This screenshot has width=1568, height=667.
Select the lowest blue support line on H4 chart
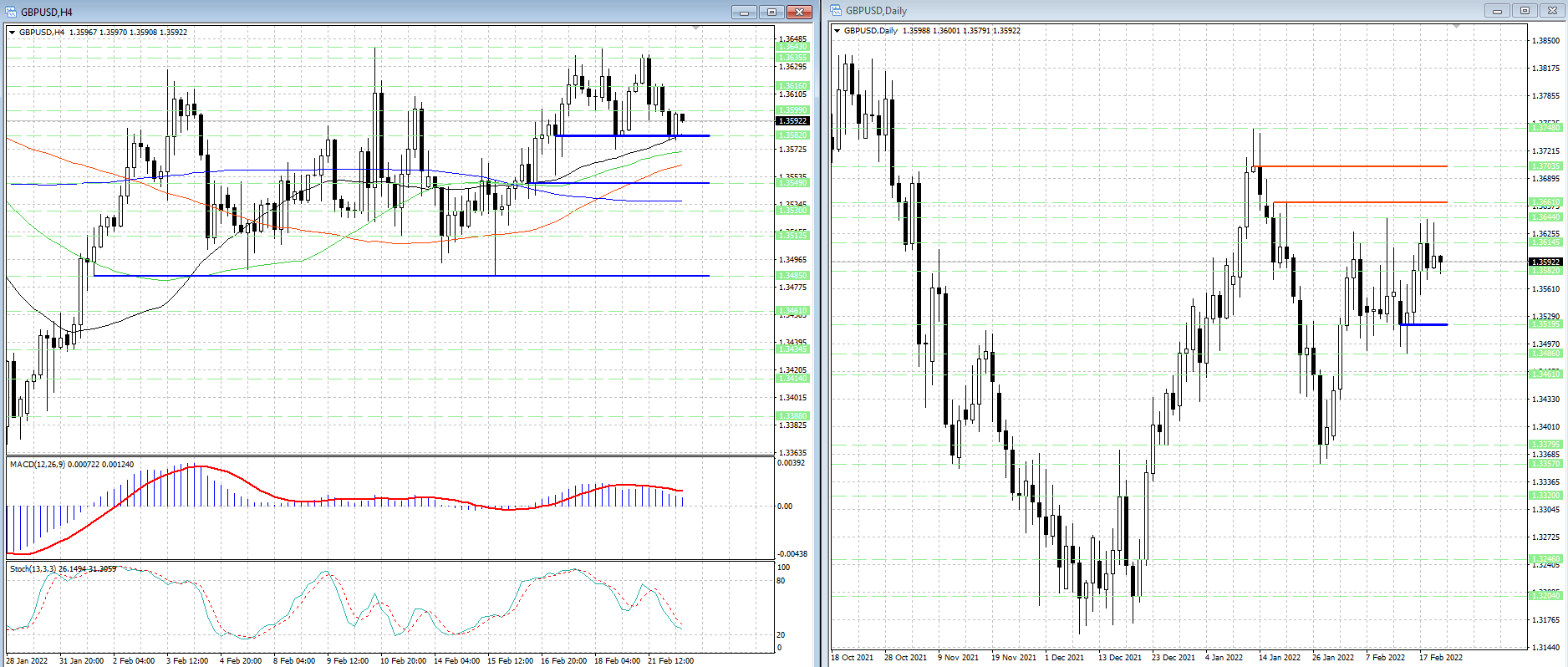coord(401,276)
